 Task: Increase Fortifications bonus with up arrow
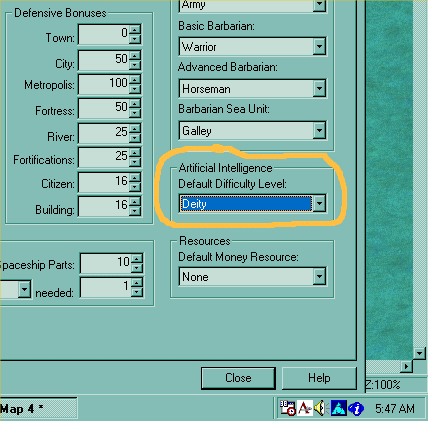[x=135, y=153]
